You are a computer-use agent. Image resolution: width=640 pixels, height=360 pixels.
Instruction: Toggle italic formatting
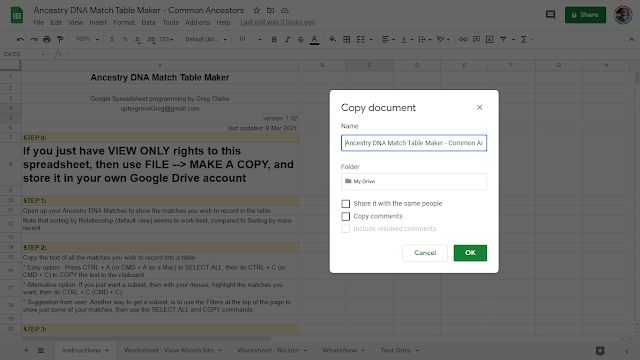click(x=287, y=40)
